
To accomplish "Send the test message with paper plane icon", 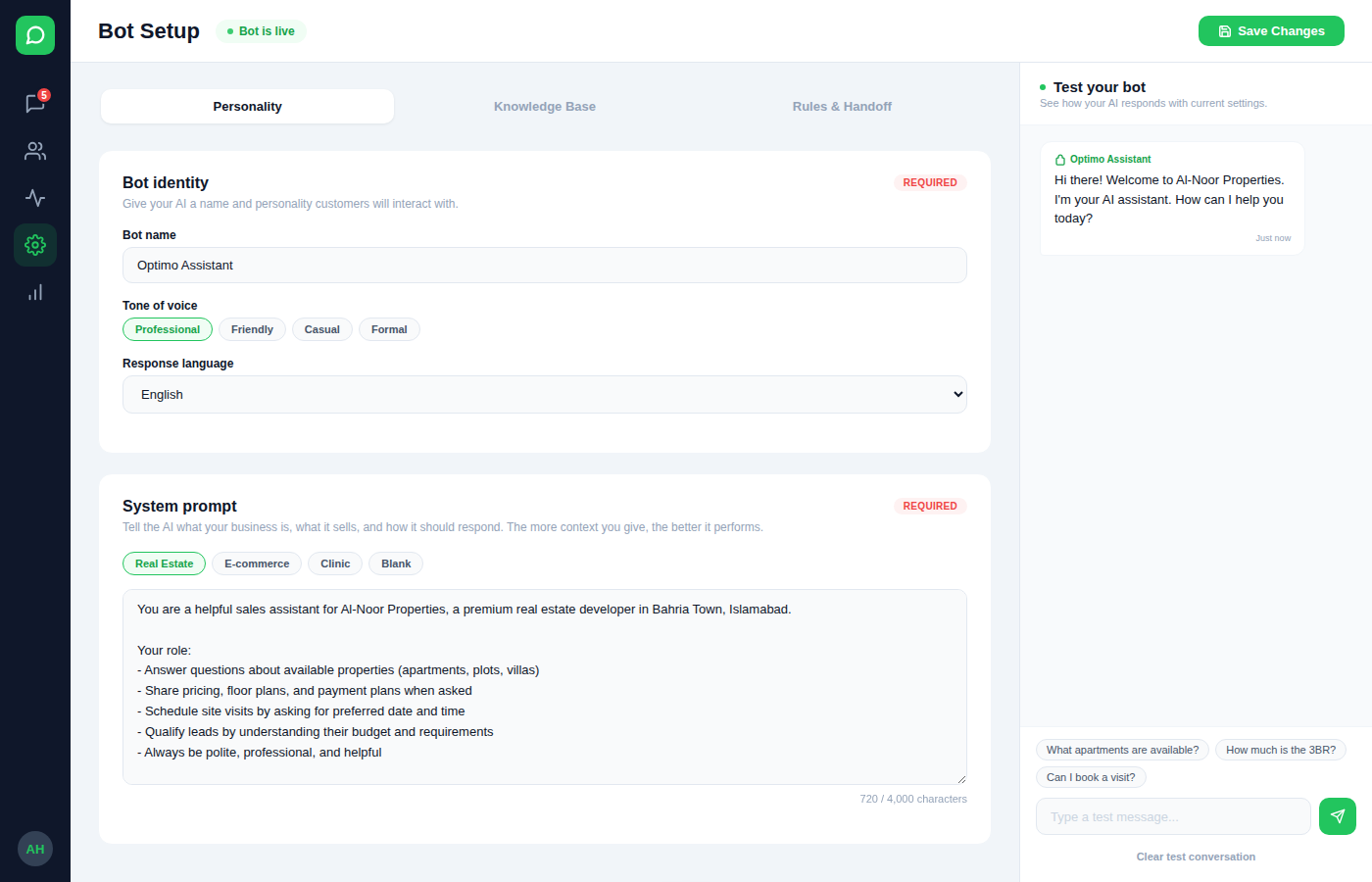I will click(x=1337, y=816).
